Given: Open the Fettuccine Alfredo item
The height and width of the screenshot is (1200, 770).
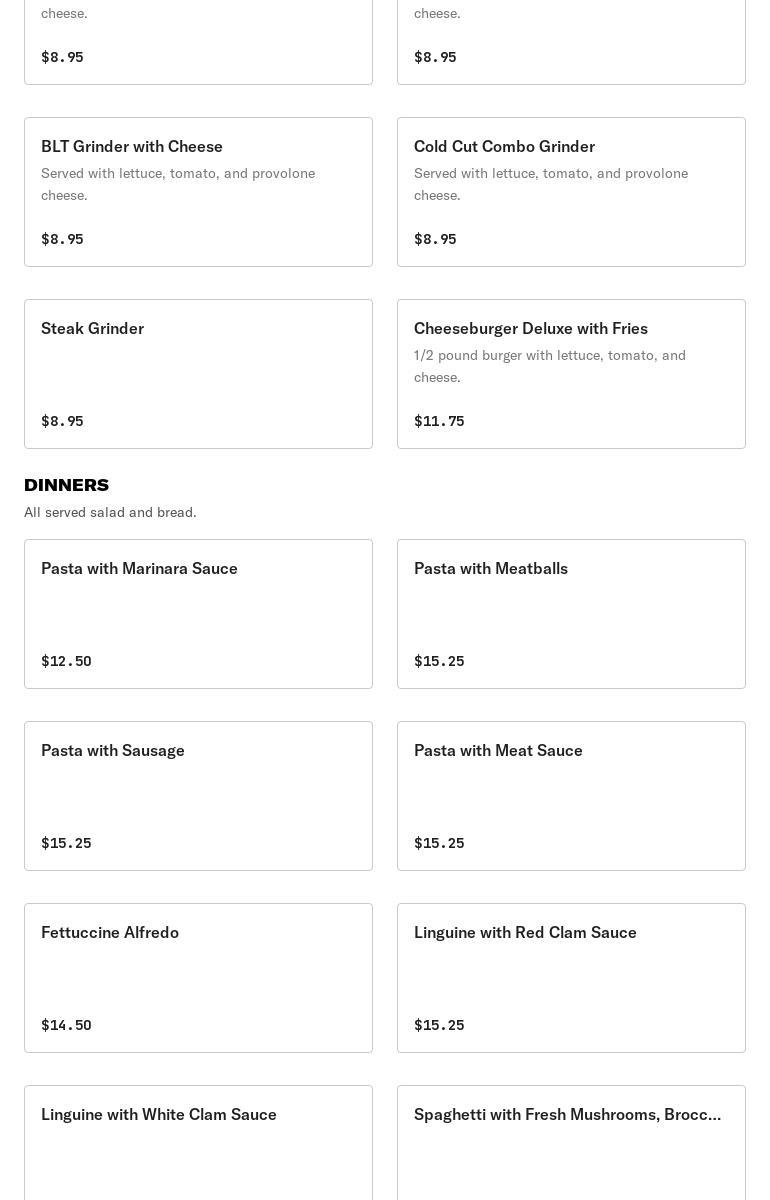Looking at the screenshot, I should 198,978.
